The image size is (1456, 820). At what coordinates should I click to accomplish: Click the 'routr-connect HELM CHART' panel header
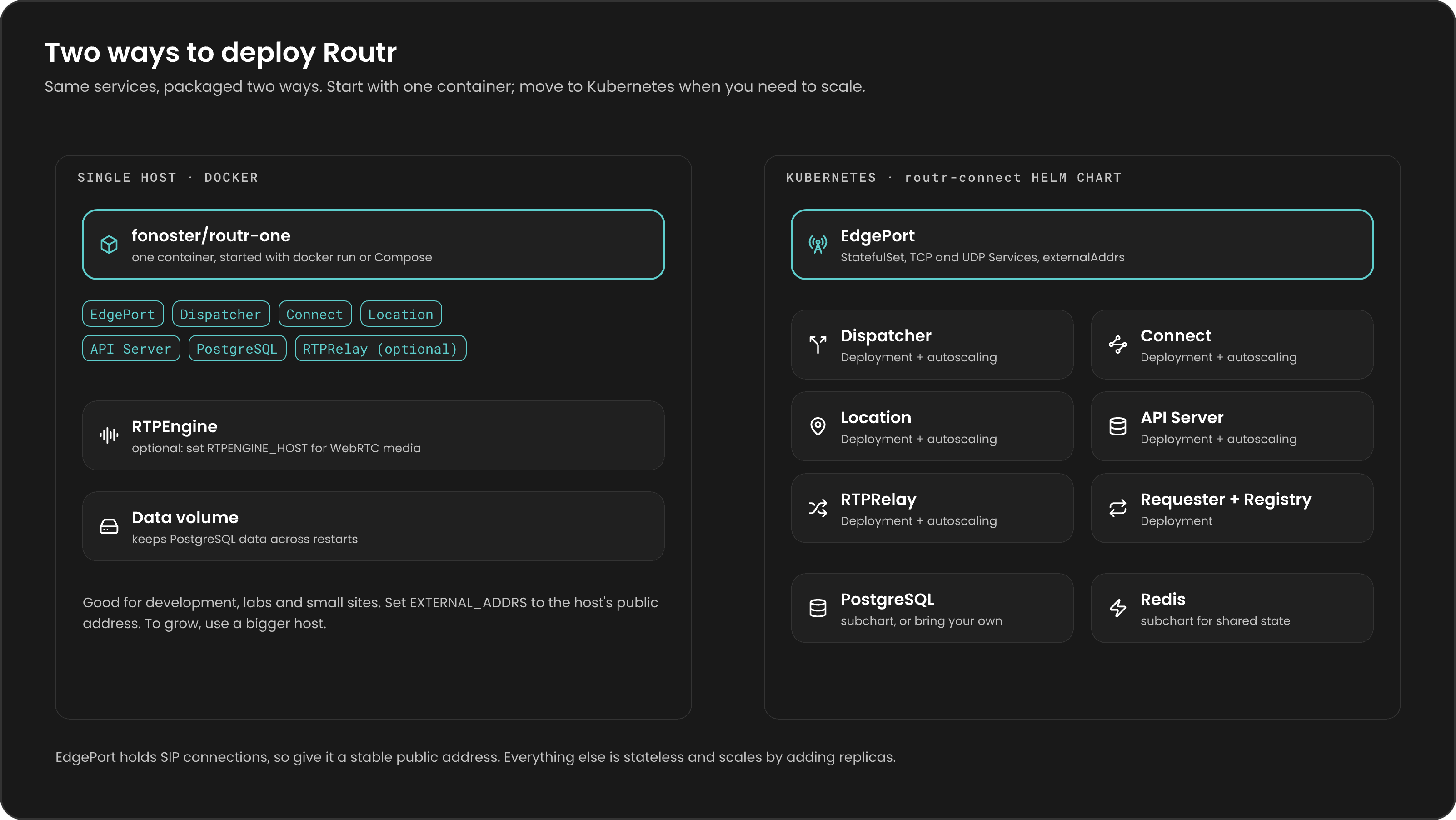tap(1013, 178)
